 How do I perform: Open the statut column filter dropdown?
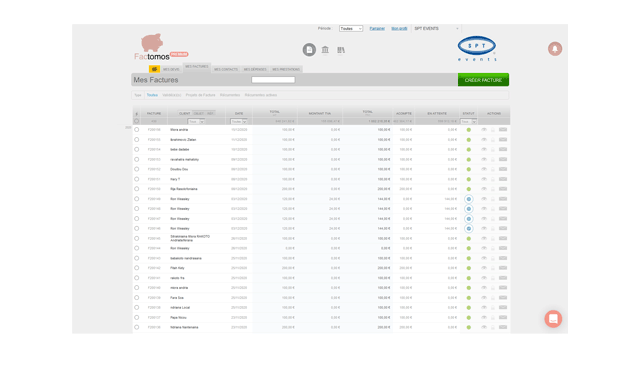point(468,122)
